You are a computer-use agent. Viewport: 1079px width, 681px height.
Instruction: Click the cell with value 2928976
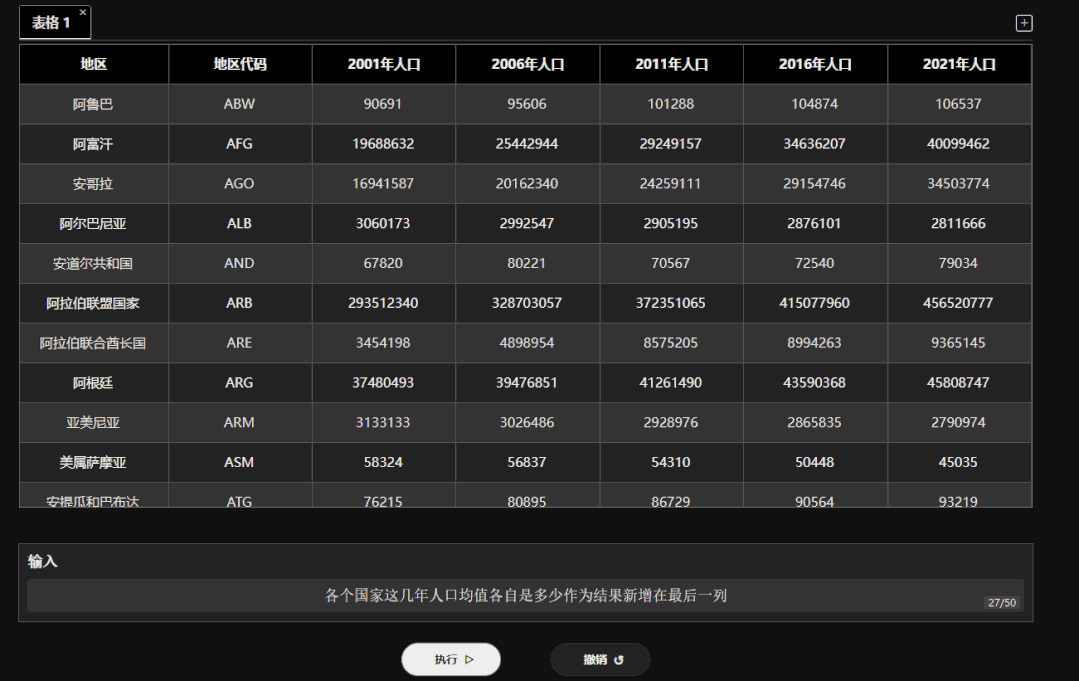[x=672, y=424]
